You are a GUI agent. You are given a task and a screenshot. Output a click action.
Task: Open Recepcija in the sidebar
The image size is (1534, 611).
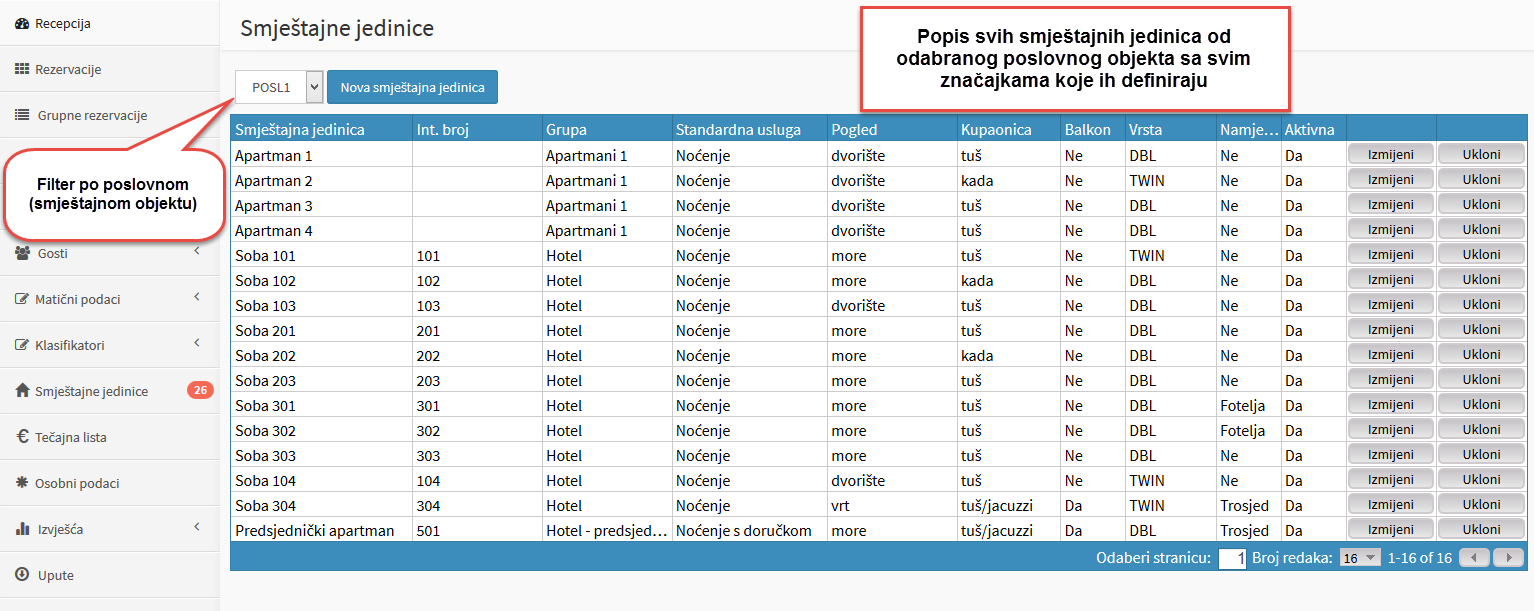coord(109,23)
